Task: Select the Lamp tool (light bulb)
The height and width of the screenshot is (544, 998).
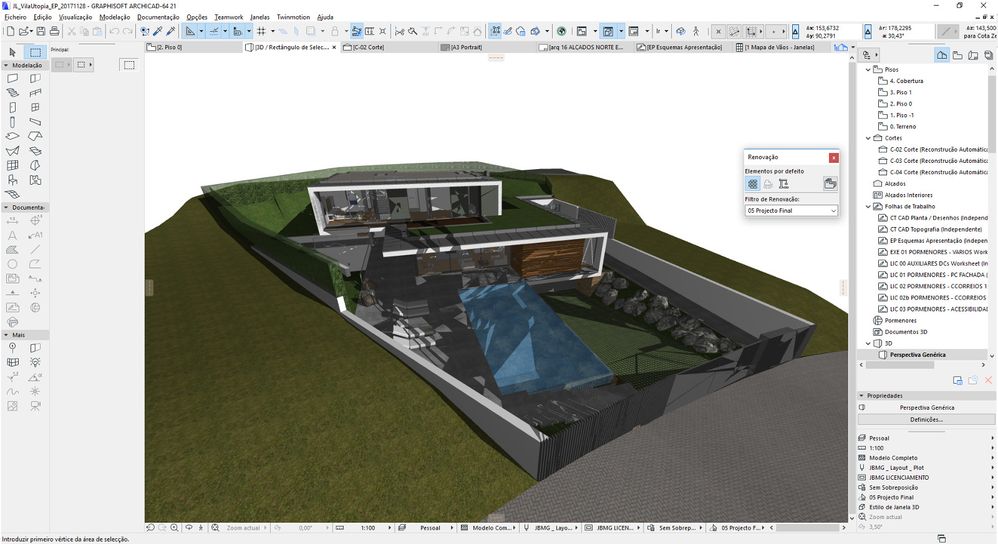Action: coord(35,362)
